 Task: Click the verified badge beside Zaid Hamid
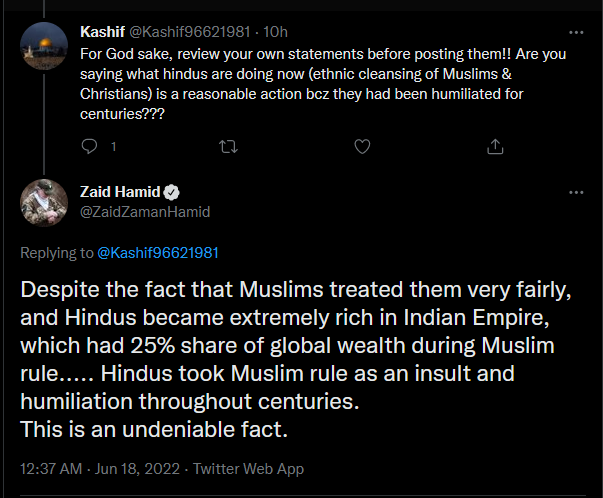pyautogui.click(x=172, y=193)
